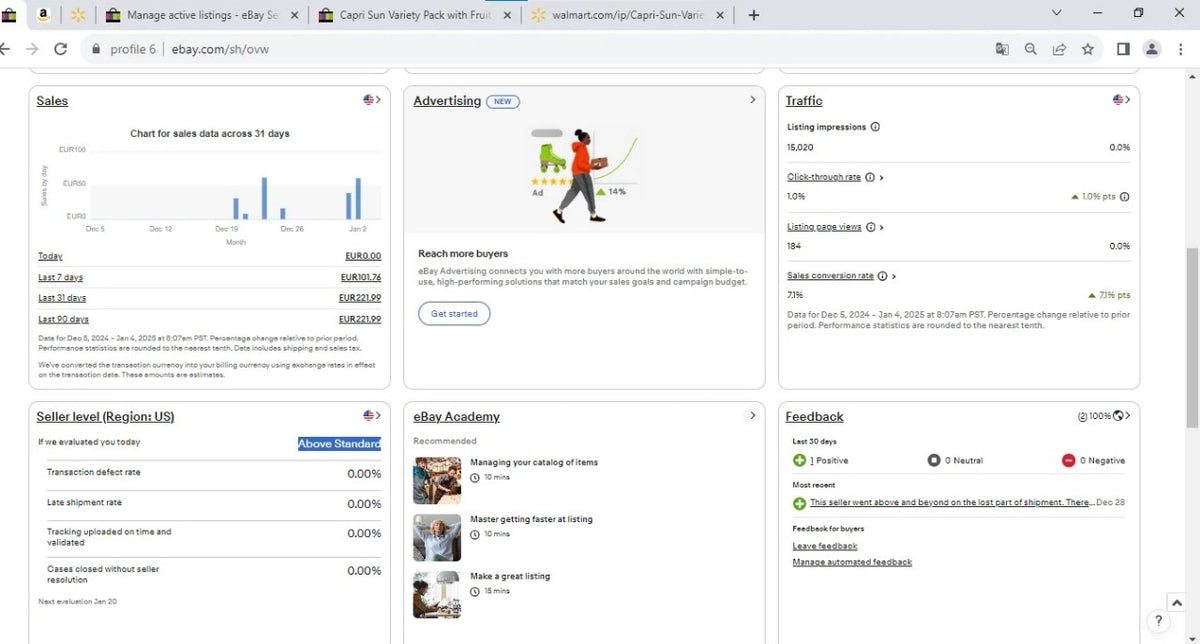The height and width of the screenshot is (644, 1200).
Task: Click Last 7 days sales link
Action: [60, 277]
